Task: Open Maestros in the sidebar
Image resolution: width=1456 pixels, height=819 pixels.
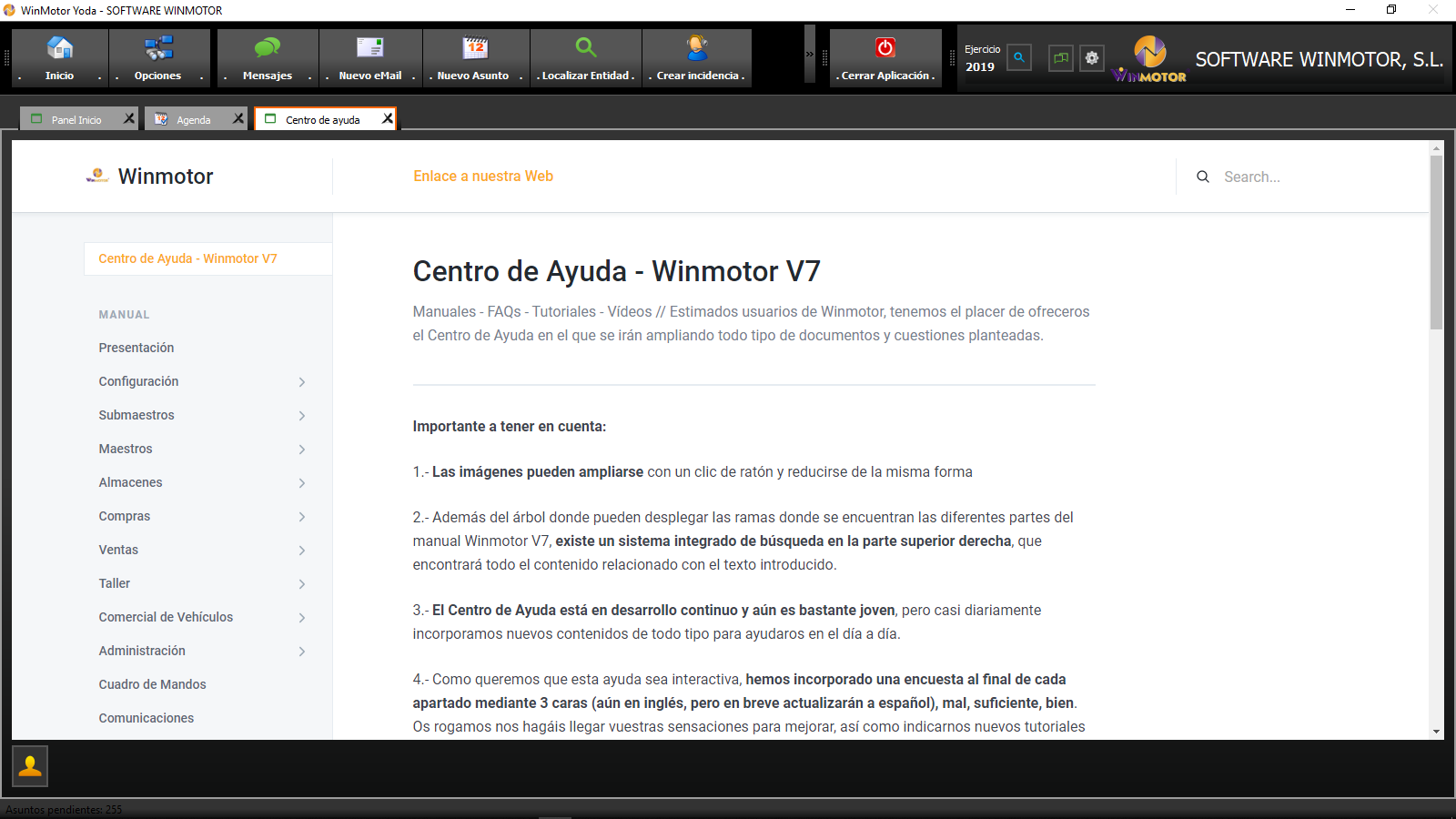Action: [x=126, y=449]
